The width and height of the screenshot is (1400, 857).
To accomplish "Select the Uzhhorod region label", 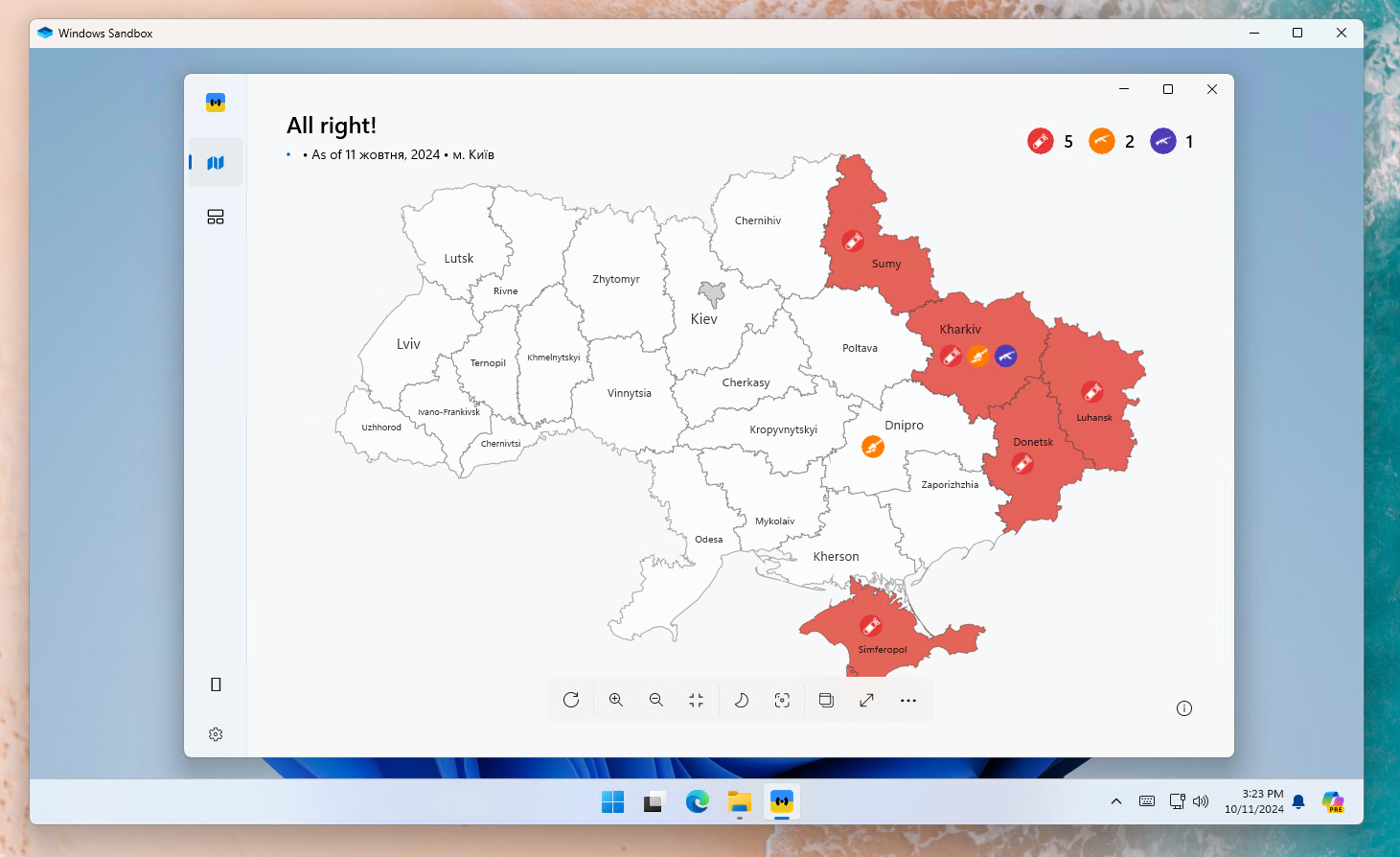I will [381, 428].
